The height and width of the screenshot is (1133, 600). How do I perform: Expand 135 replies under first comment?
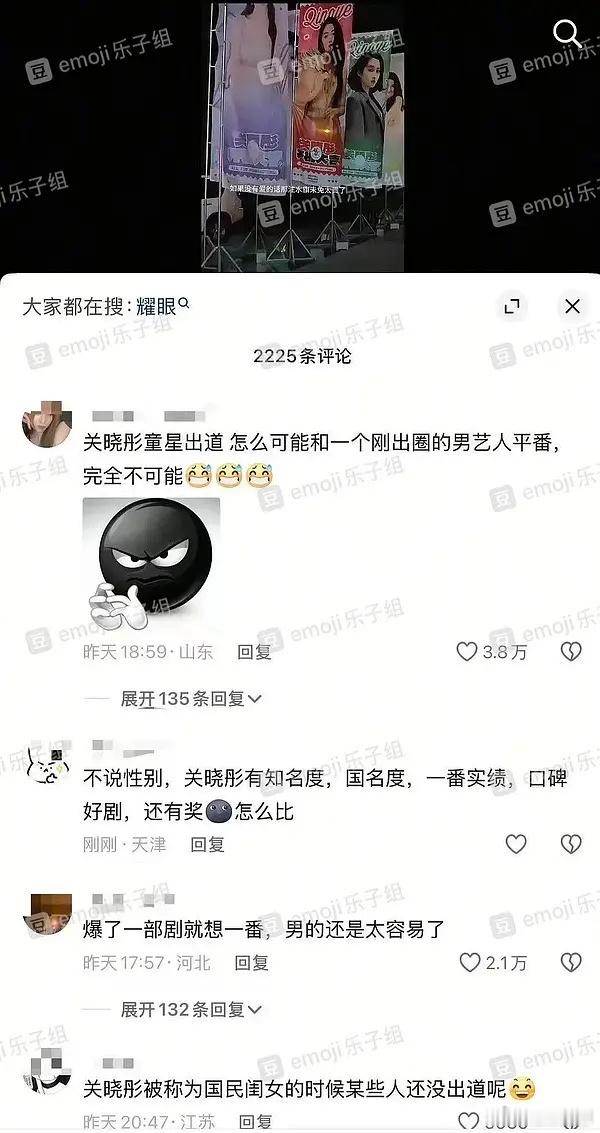191,699
